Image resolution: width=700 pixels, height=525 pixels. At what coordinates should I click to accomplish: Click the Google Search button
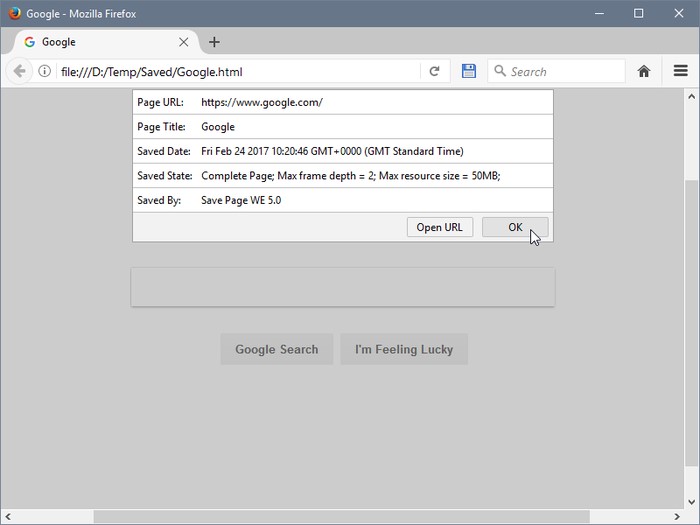coord(276,349)
